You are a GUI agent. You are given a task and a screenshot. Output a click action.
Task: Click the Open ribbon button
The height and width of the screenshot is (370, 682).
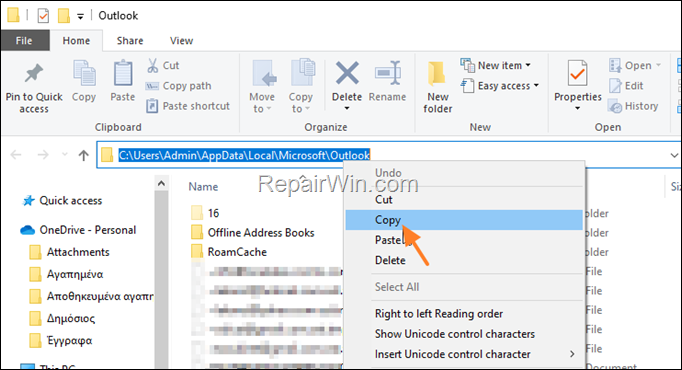(x=635, y=65)
